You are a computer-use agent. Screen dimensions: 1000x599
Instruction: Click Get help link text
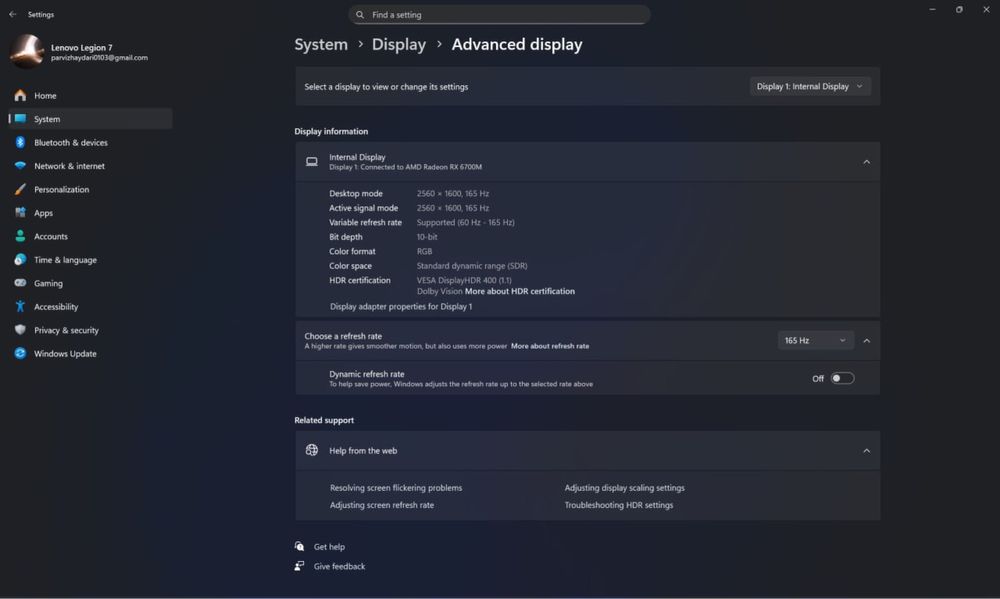coord(329,547)
